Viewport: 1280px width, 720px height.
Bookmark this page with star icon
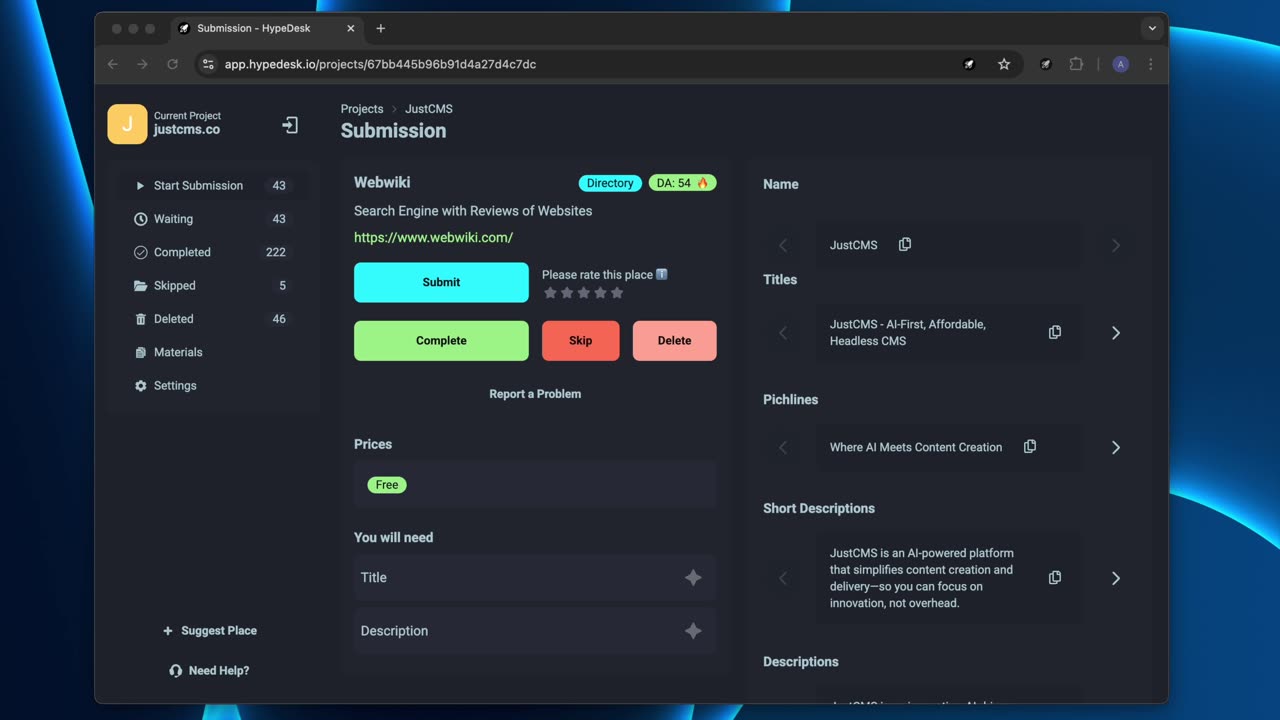[x=1004, y=64]
